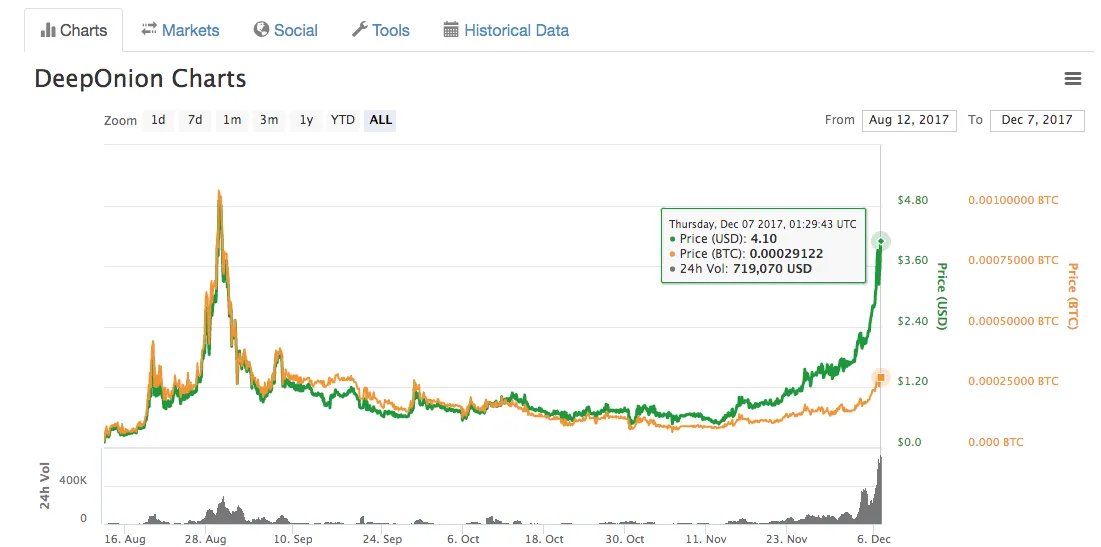Click the 0.00050000 BTC axis label
Image resolution: width=1101 pixels, height=547 pixels.
(1013, 321)
